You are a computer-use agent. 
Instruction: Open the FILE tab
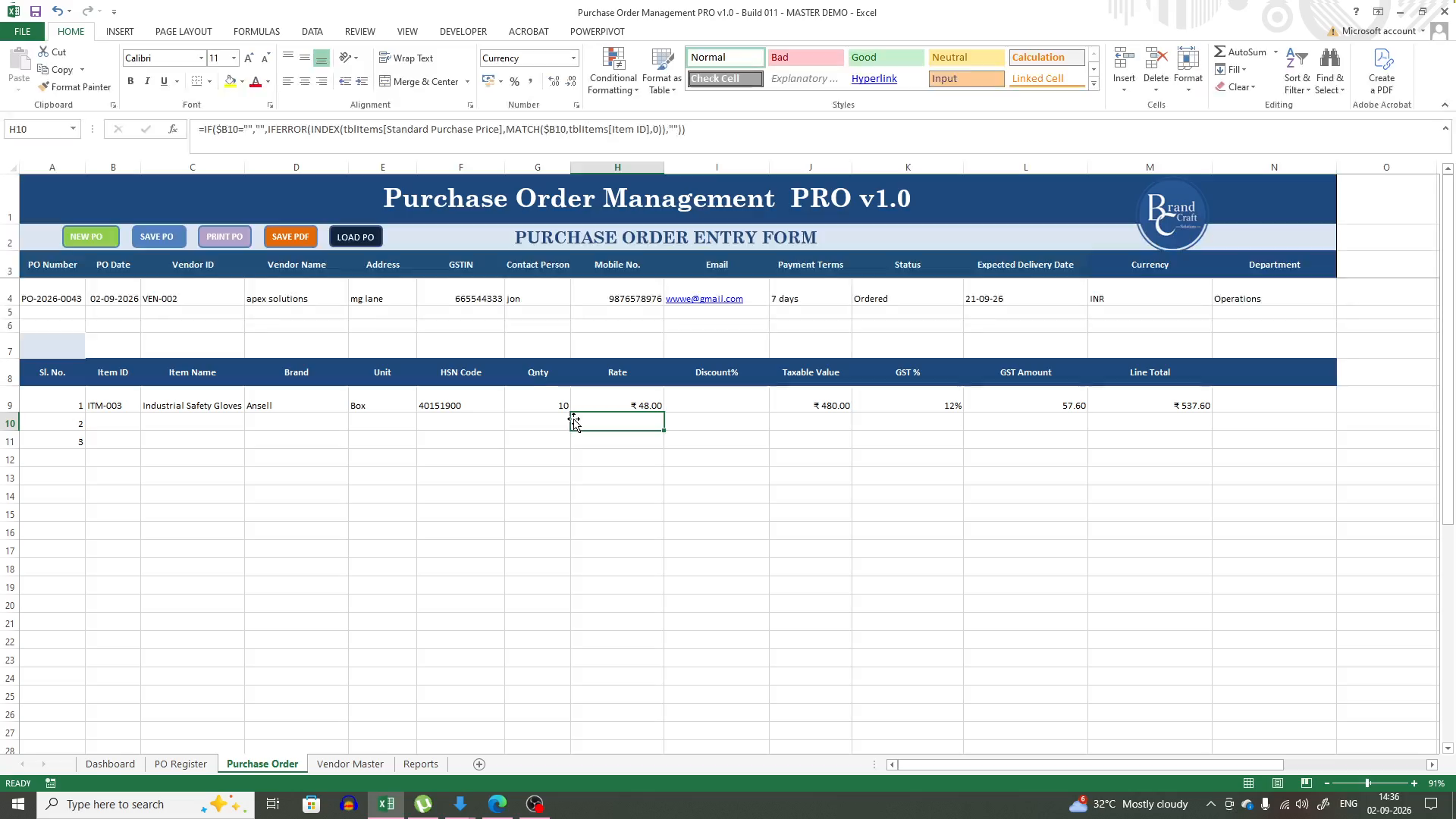(x=22, y=31)
